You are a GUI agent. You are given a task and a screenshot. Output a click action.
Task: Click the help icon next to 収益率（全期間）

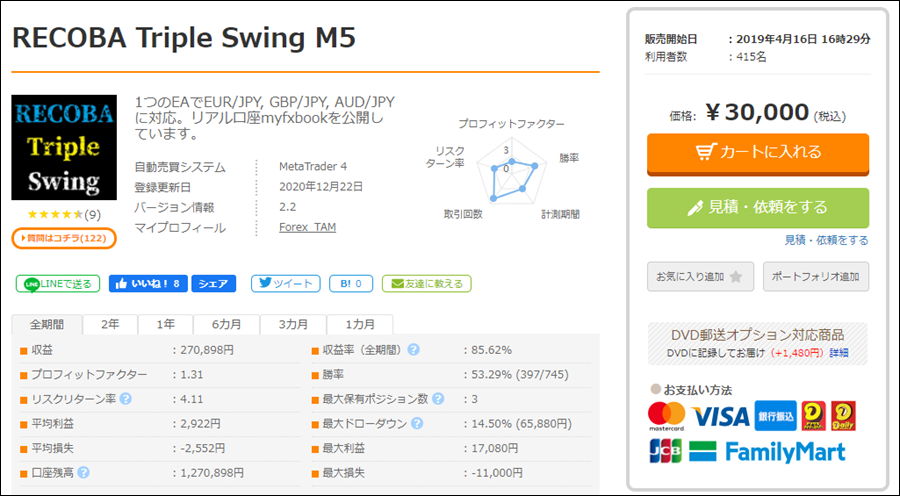coord(413,350)
